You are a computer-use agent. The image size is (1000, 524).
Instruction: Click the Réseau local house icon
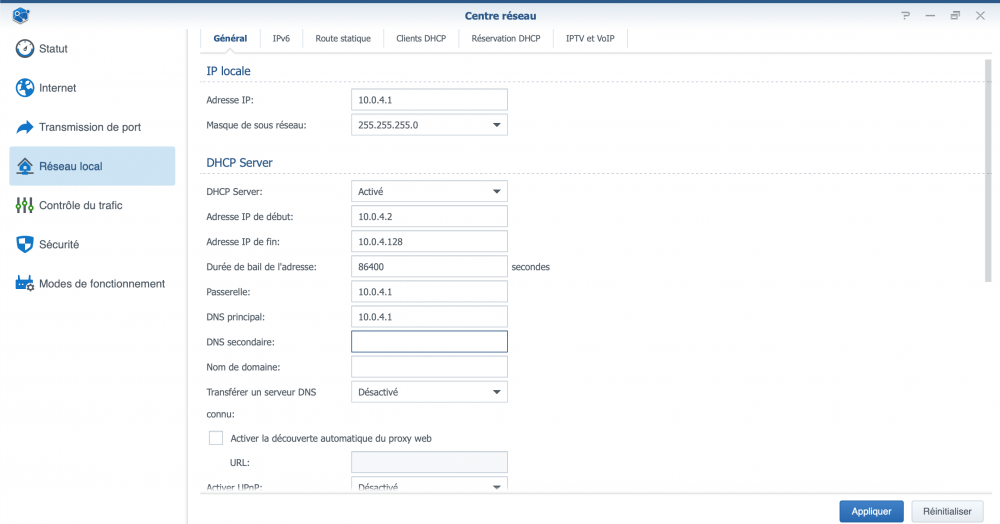[25, 166]
